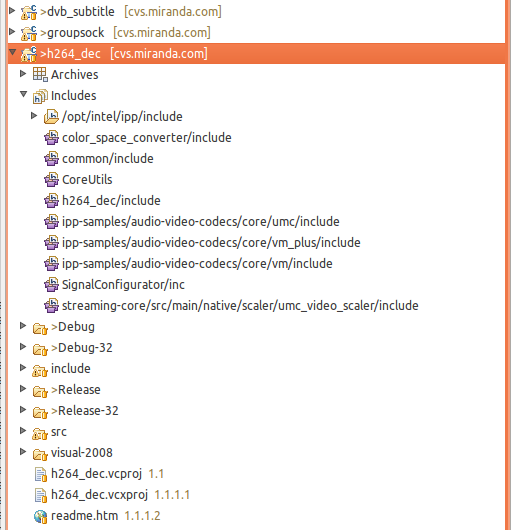This screenshot has height=530, width=511.
Task: Select the SignalConfigurator/inc include path
Action: [x=123, y=285]
